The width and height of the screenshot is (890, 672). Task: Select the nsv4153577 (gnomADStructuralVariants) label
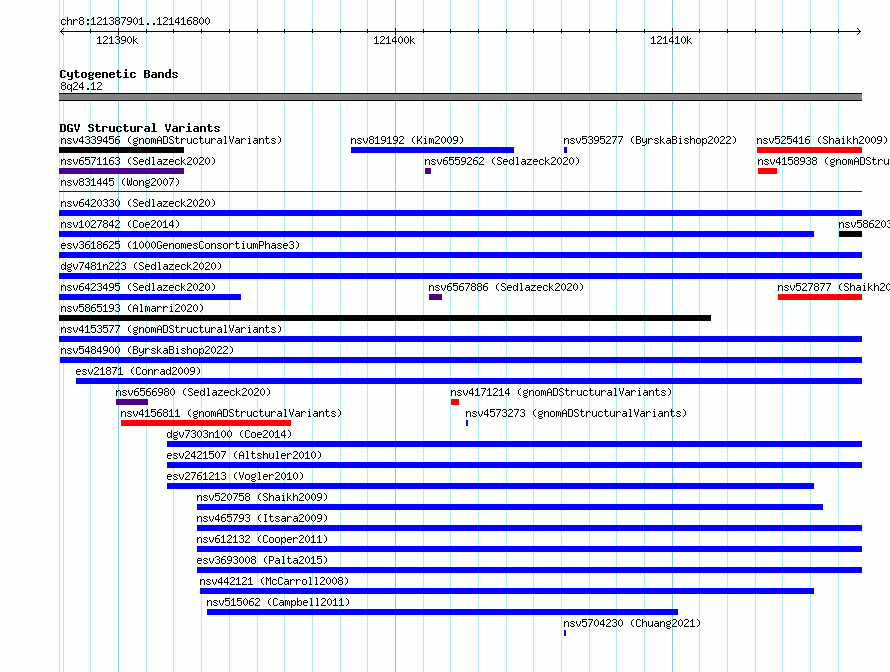pos(171,329)
